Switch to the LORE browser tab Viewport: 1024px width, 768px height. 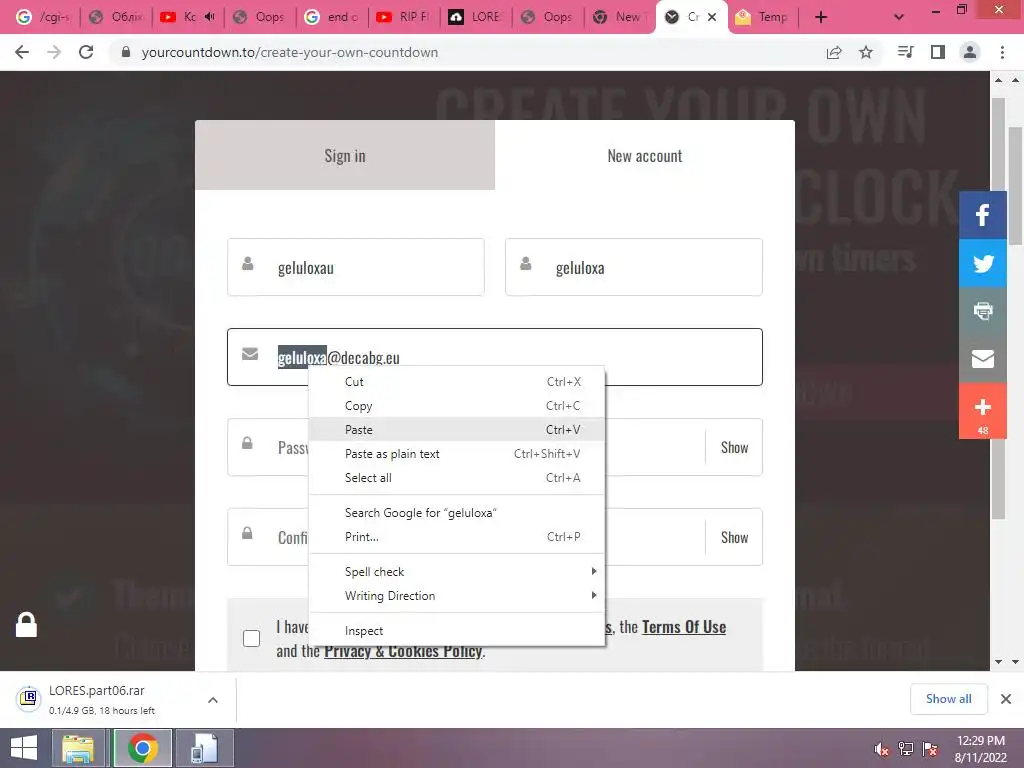tap(476, 17)
